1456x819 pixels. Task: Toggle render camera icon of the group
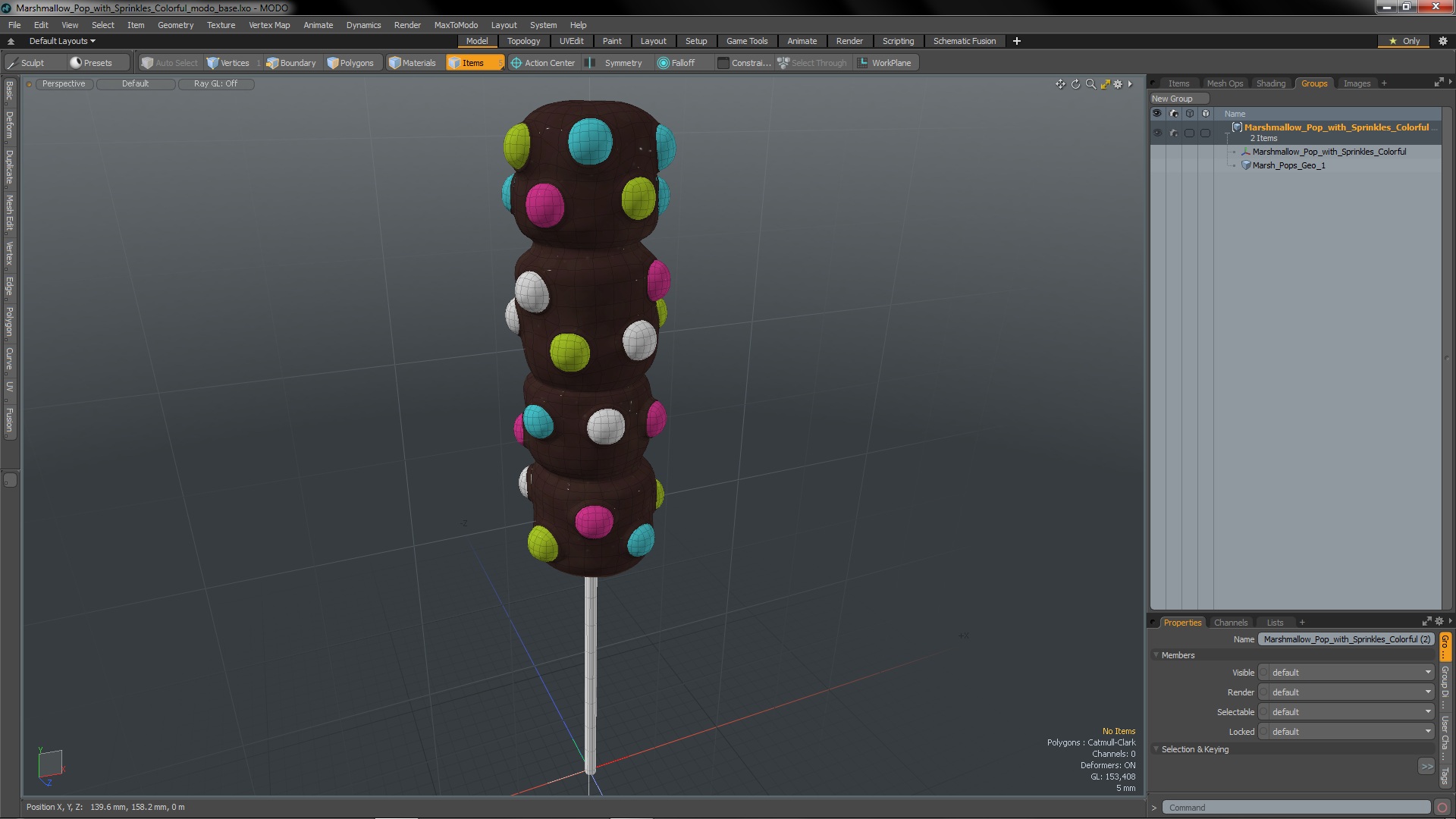pyautogui.click(x=1174, y=133)
